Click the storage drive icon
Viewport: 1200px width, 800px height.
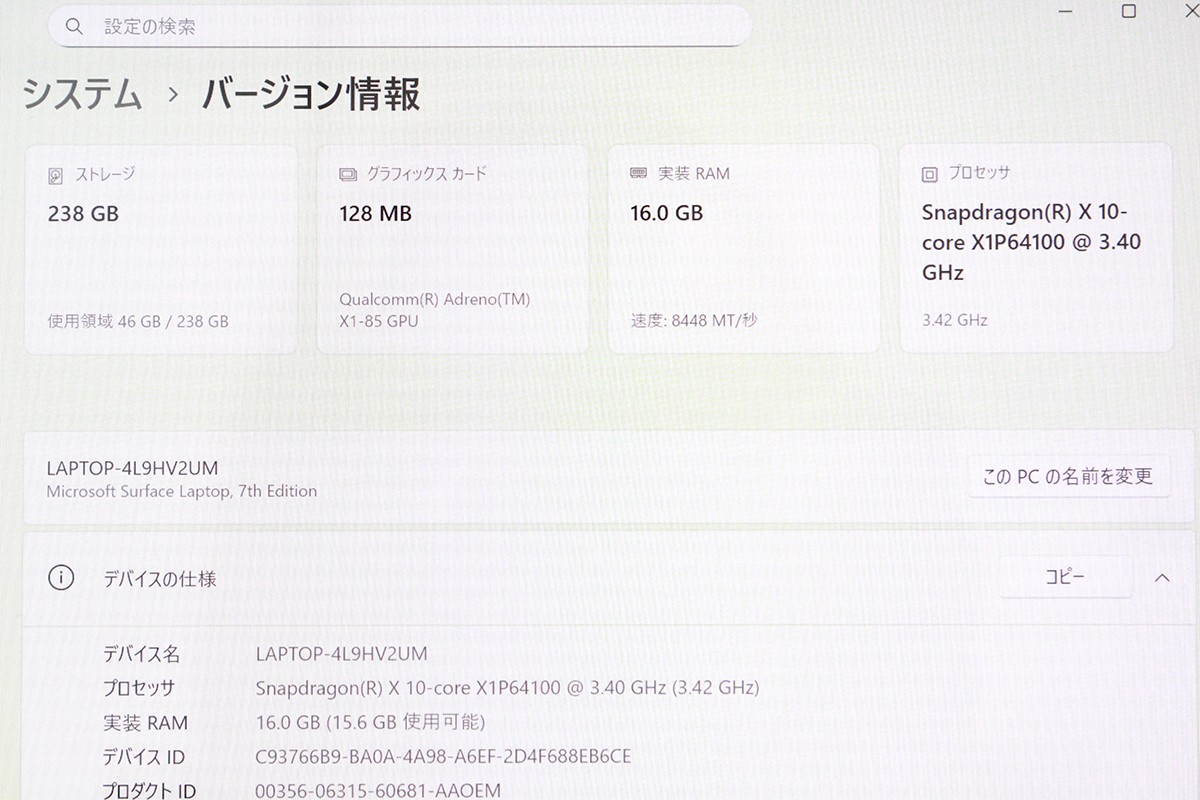click(56, 175)
